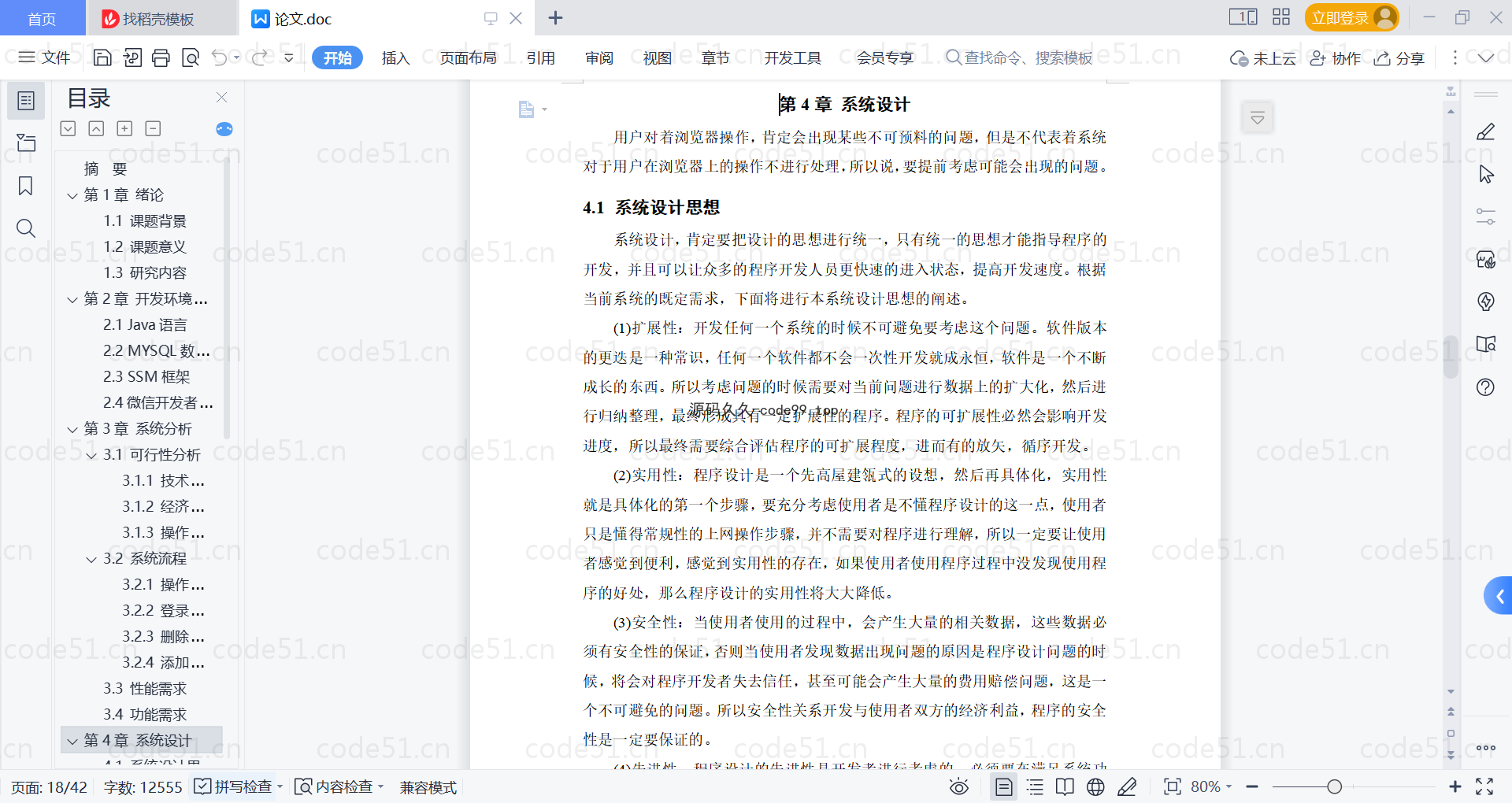Open Print Preview icon
1512x803 pixels.
click(x=191, y=57)
